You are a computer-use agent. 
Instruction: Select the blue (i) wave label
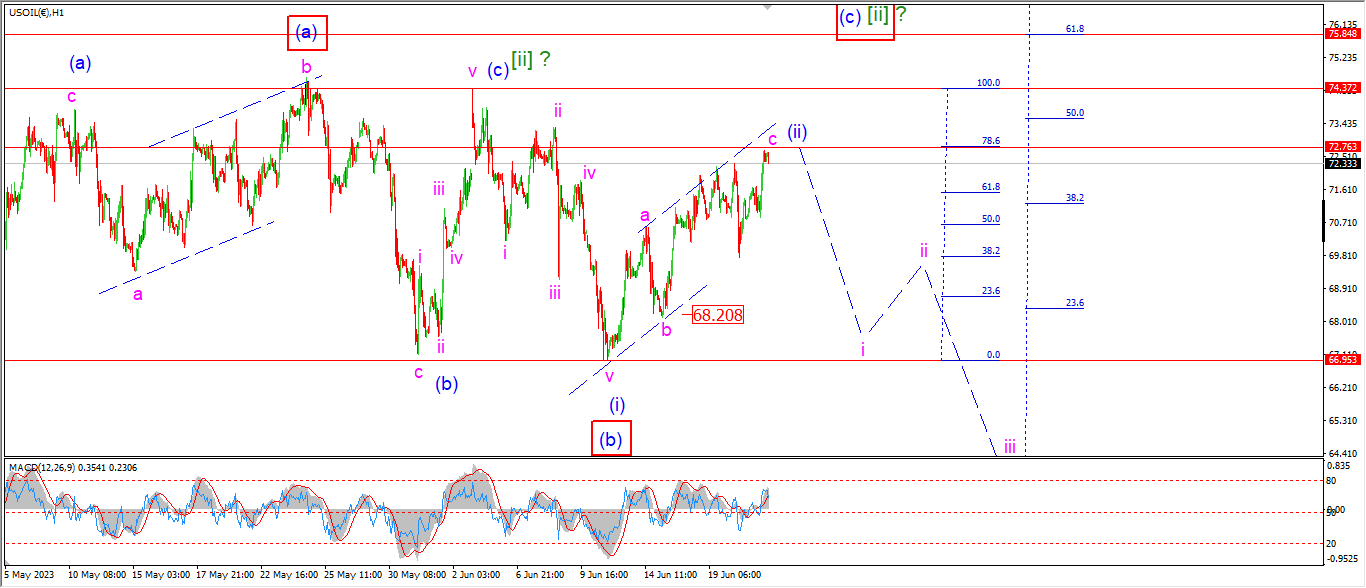pos(618,404)
